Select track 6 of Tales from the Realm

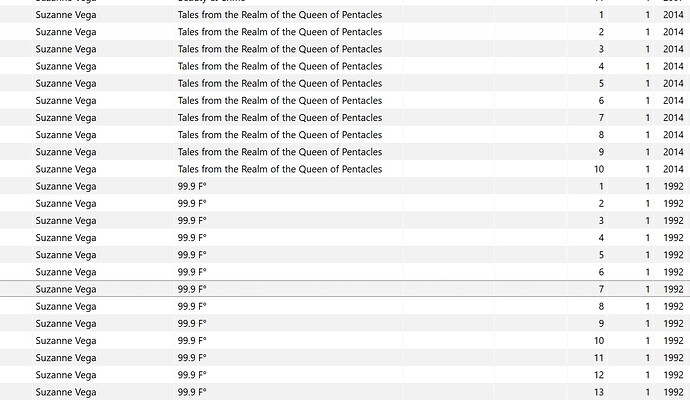(345, 100)
